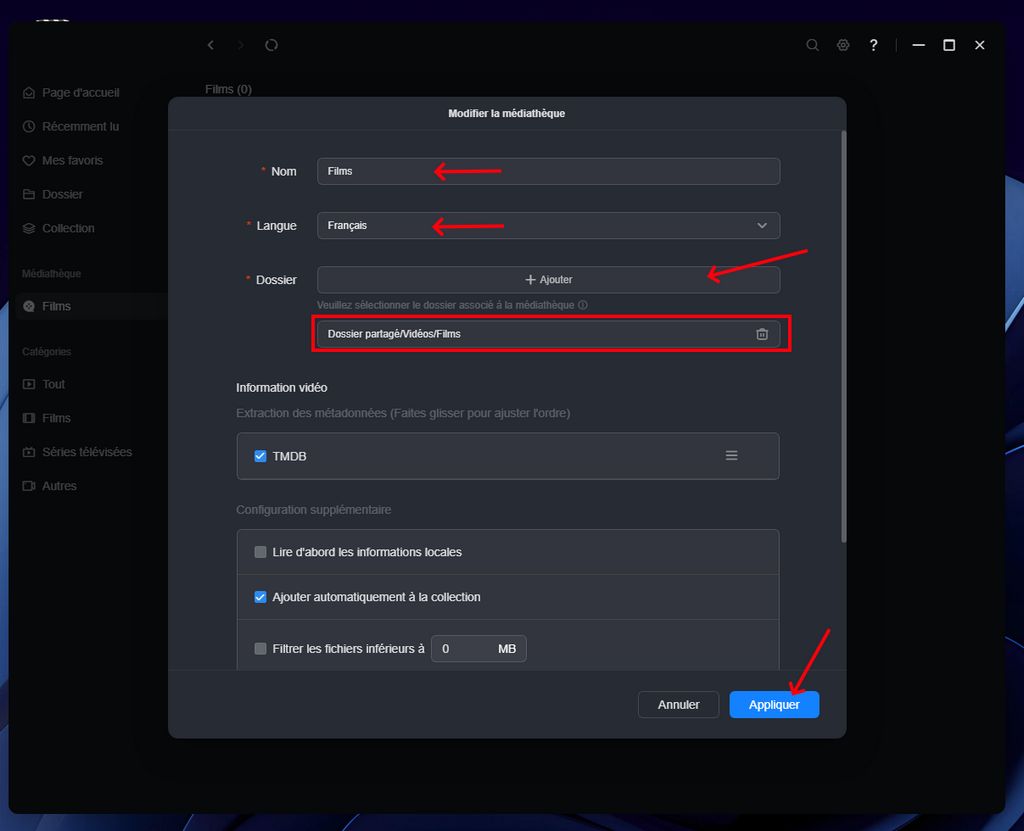
Task: Open the Langue dropdown
Action: click(x=548, y=226)
